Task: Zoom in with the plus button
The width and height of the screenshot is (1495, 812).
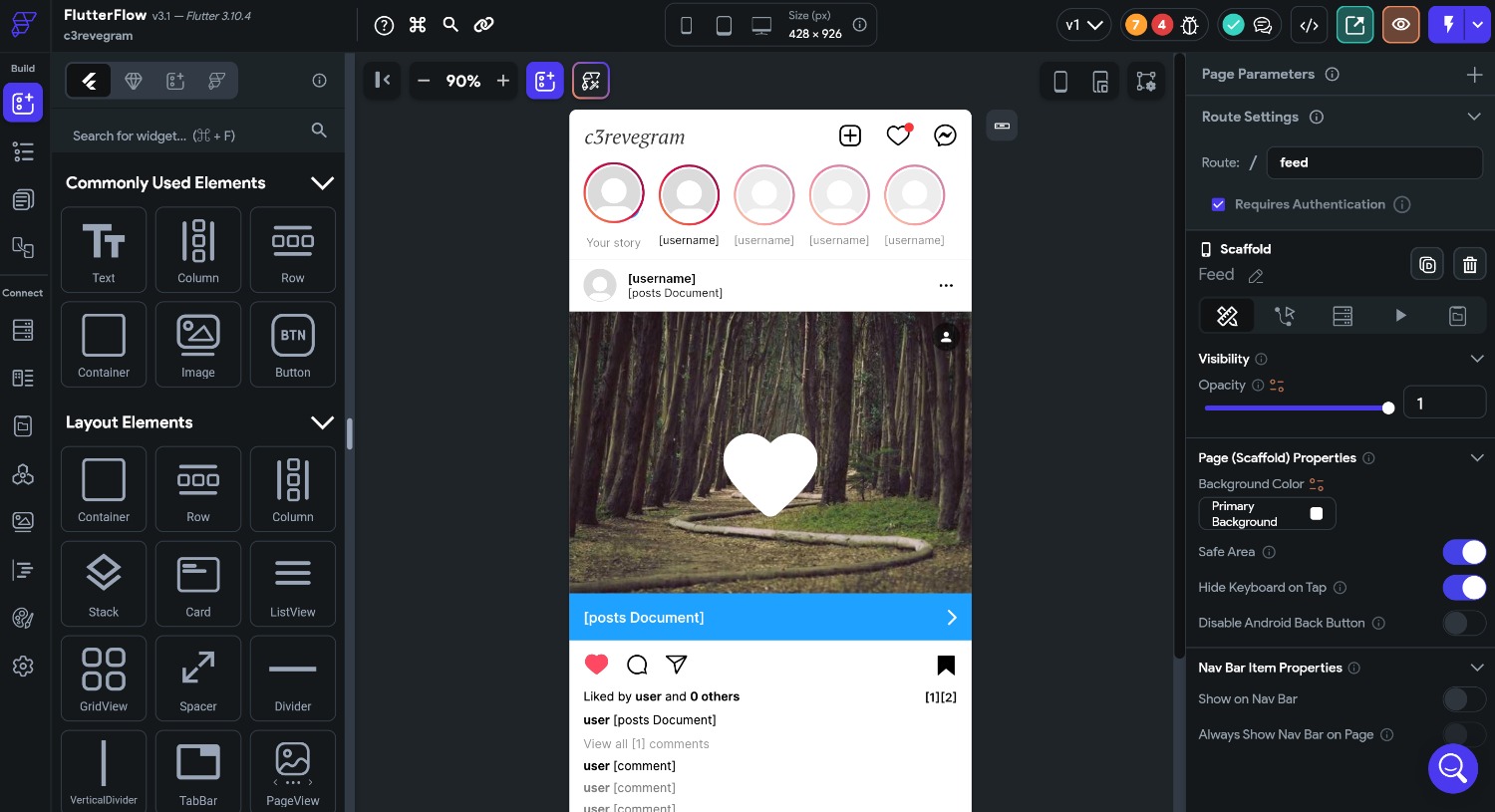Action: coord(503,81)
